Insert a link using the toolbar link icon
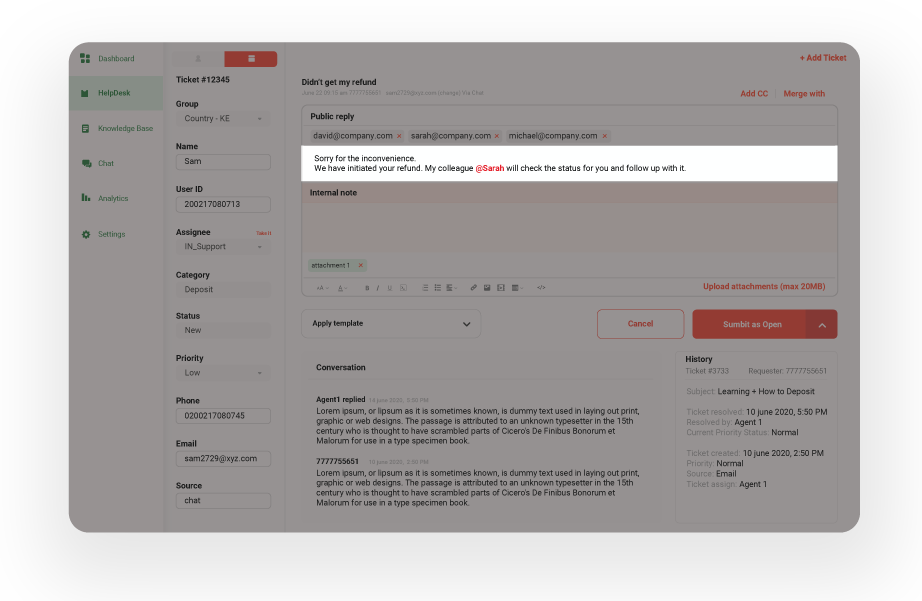Image resolution: width=922 pixels, height=601 pixels. click(x=474, y=288)
